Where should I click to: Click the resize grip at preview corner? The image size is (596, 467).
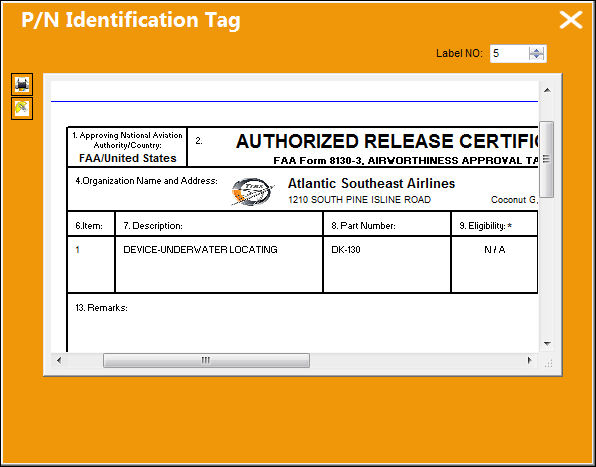[x=548, y=363]
